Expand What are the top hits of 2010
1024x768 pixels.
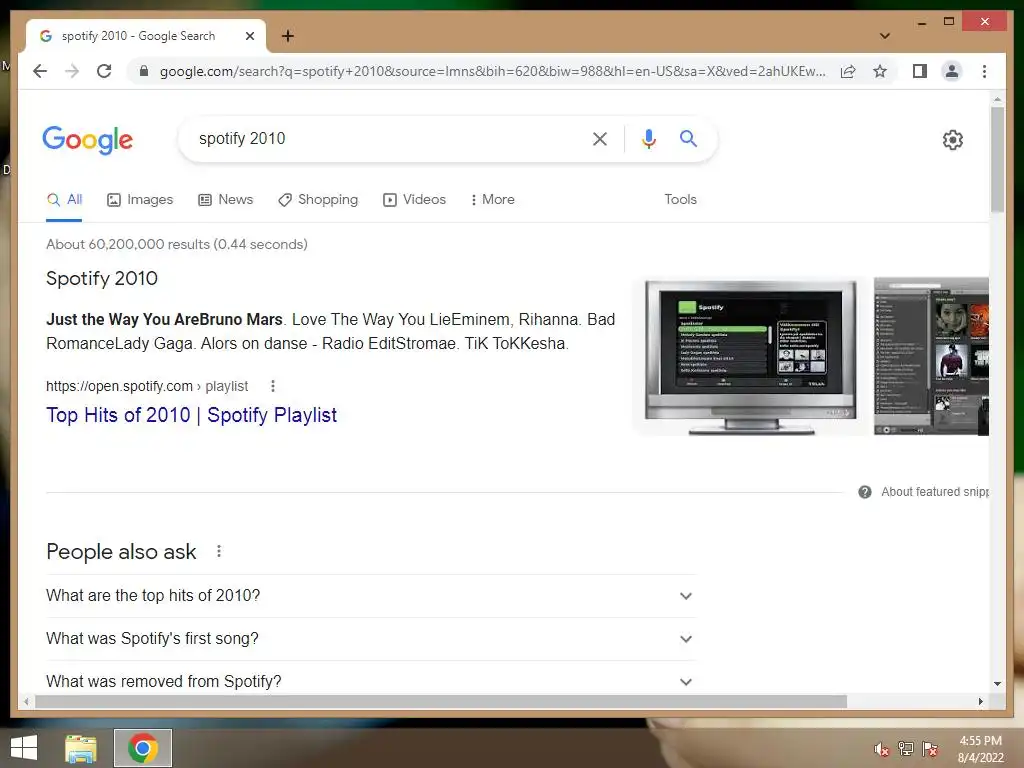371,596
